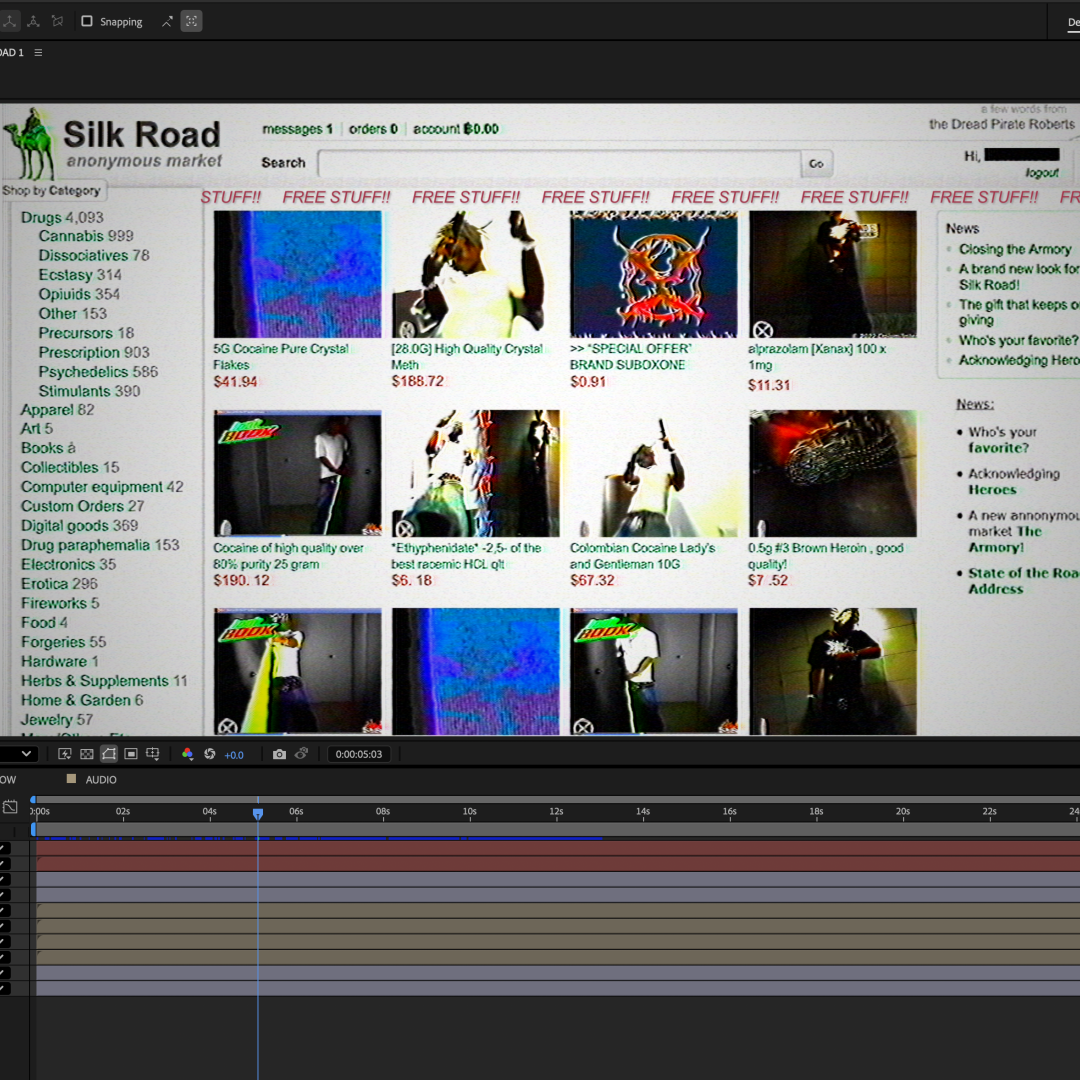
Task: Select the bottom blue-gray layer bar
Action: tap(558, 988)
